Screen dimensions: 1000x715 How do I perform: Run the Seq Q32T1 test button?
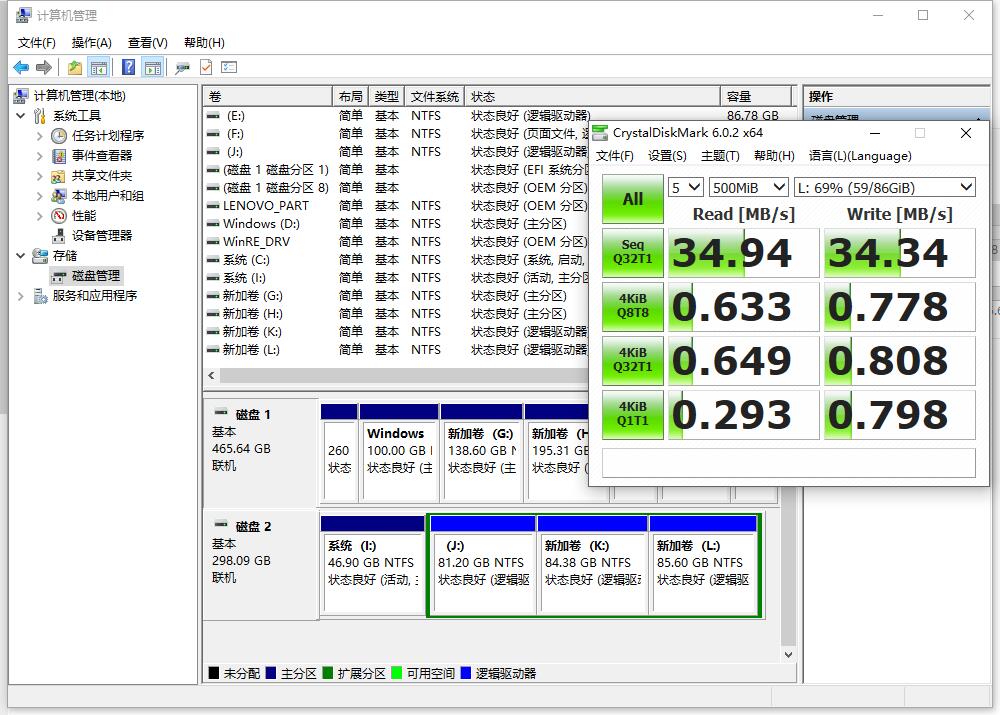(x=633, y=252)
